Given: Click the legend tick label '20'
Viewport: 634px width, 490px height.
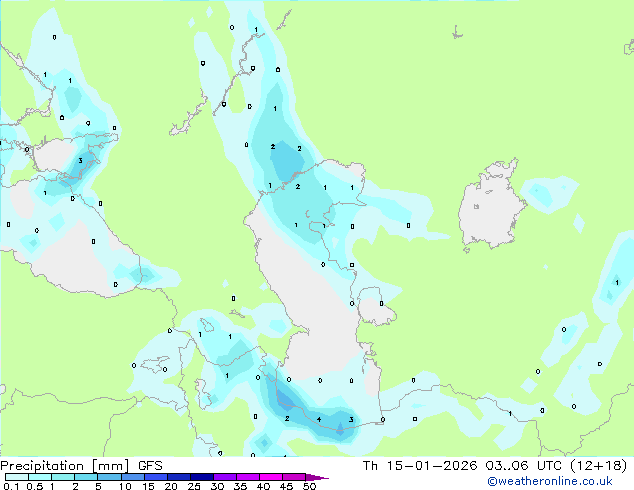Looking at the screenshot, I should (171, 486).
